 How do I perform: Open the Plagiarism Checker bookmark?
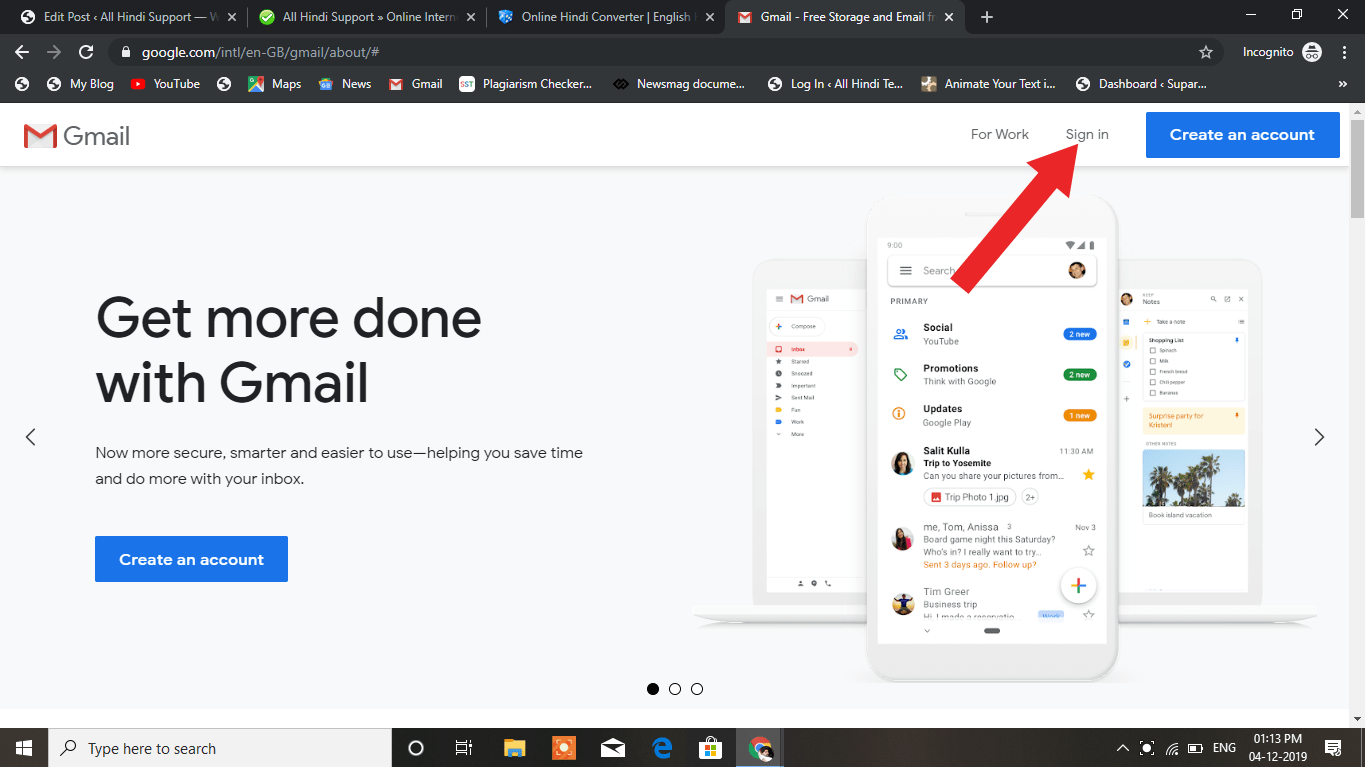[x=526, y=84]
